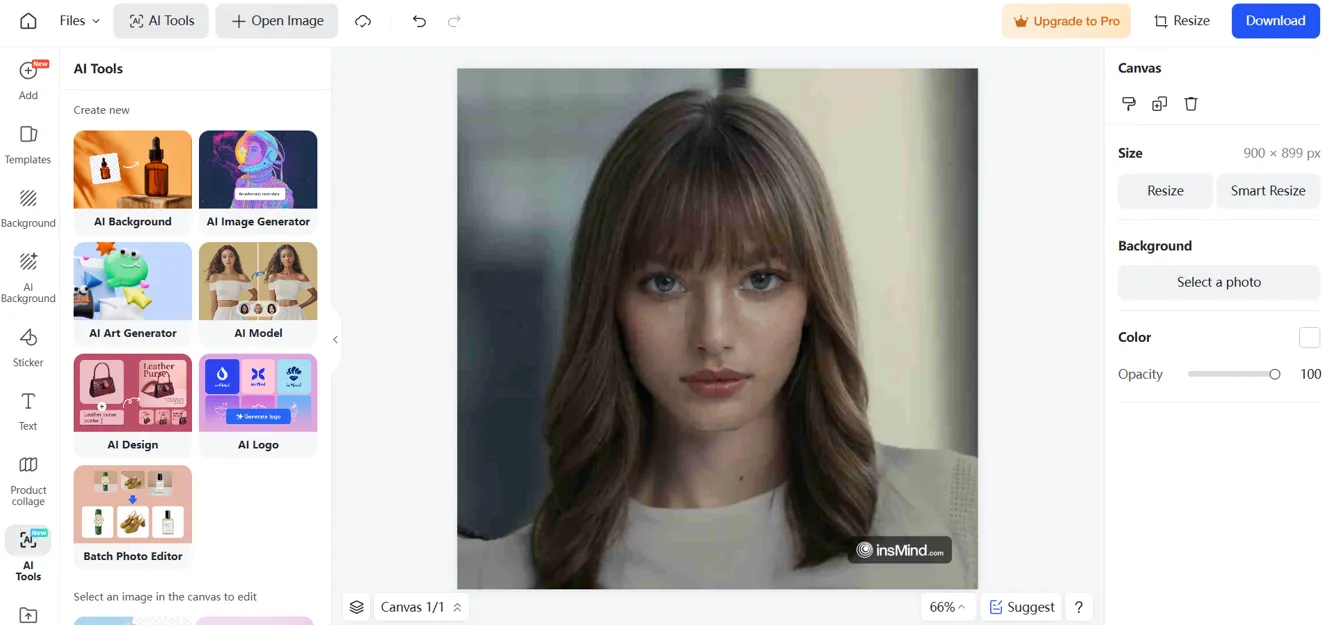Choose the AI Image Generator card
Viewport: 1322px width, 625px height.
tap(258, 181)
